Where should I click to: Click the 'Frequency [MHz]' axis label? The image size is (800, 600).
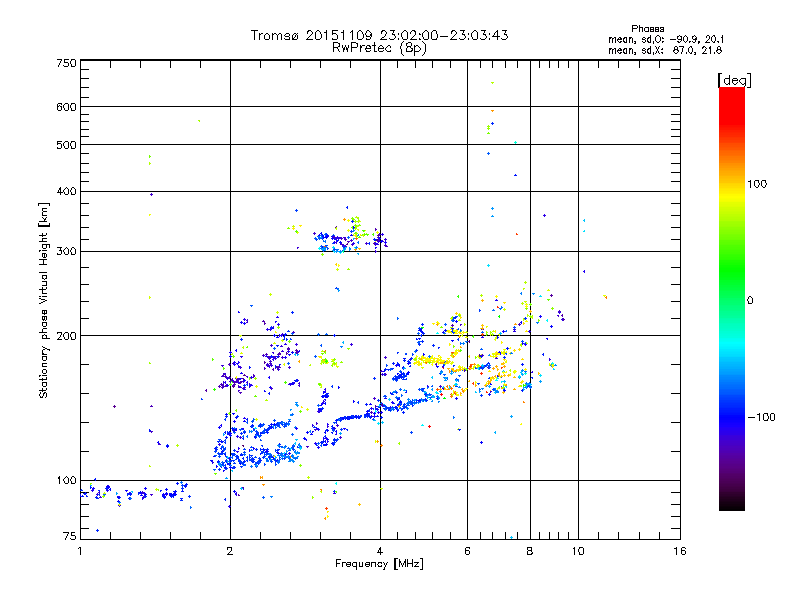[379, 564]
